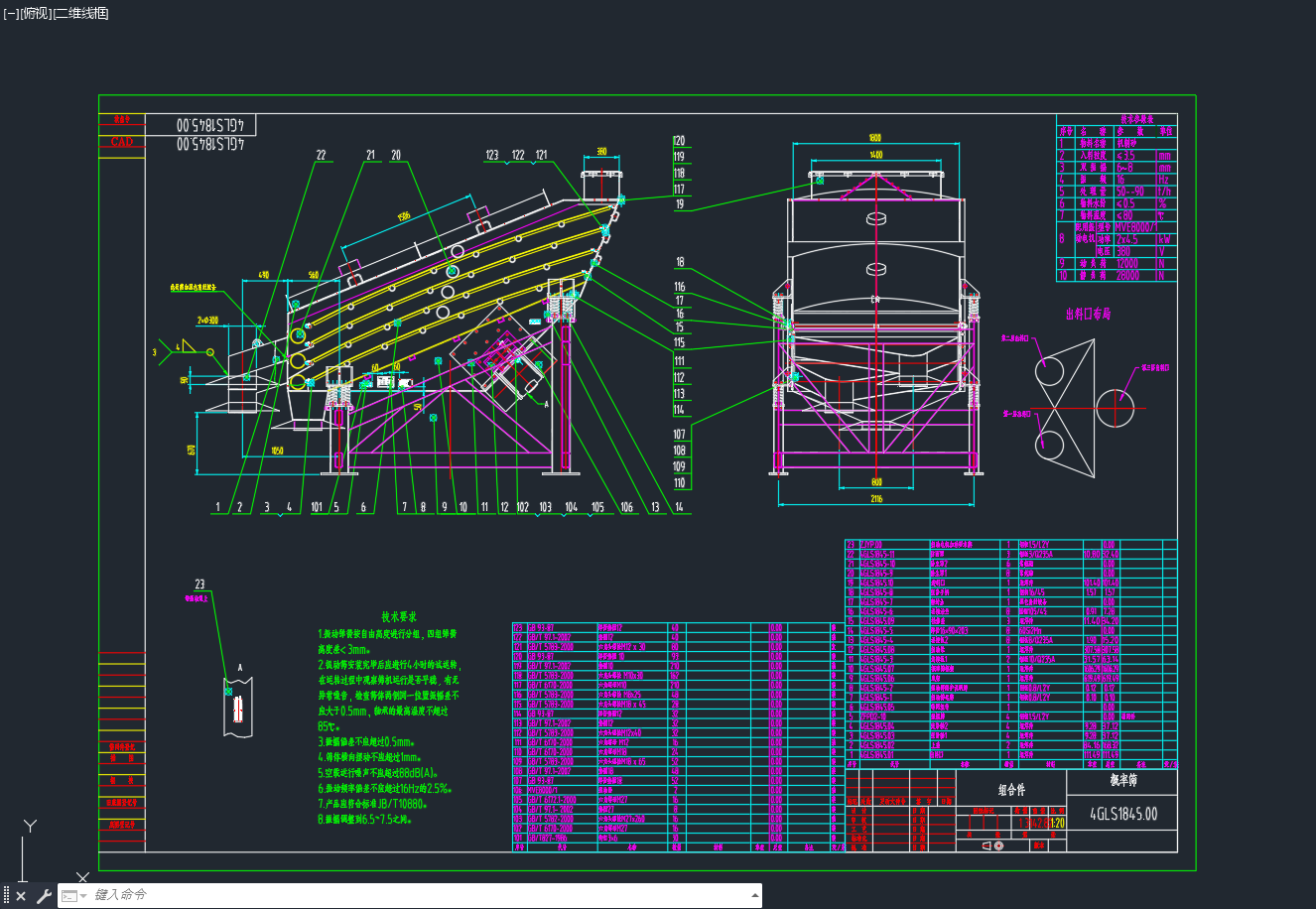Click the command line grip handle
Screen dimensions: 1316x909
pyautogui.click(x=6, y=896)
